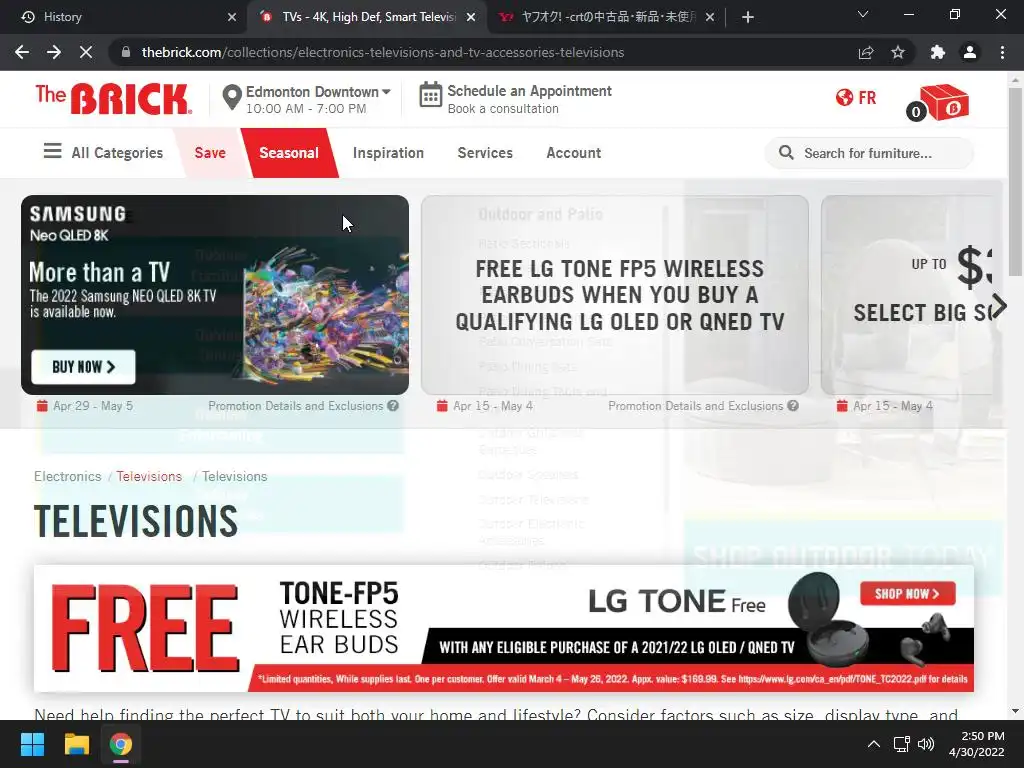Open the Seasonal menu item

289,153
